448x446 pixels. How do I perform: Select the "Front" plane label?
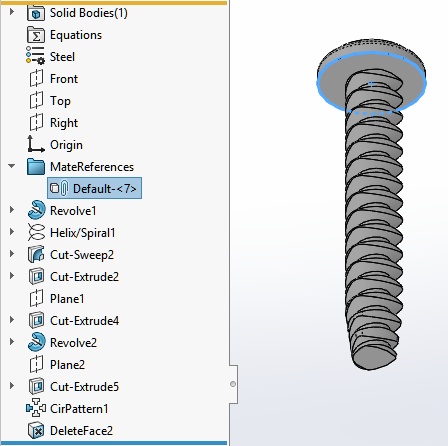(64, 79)
